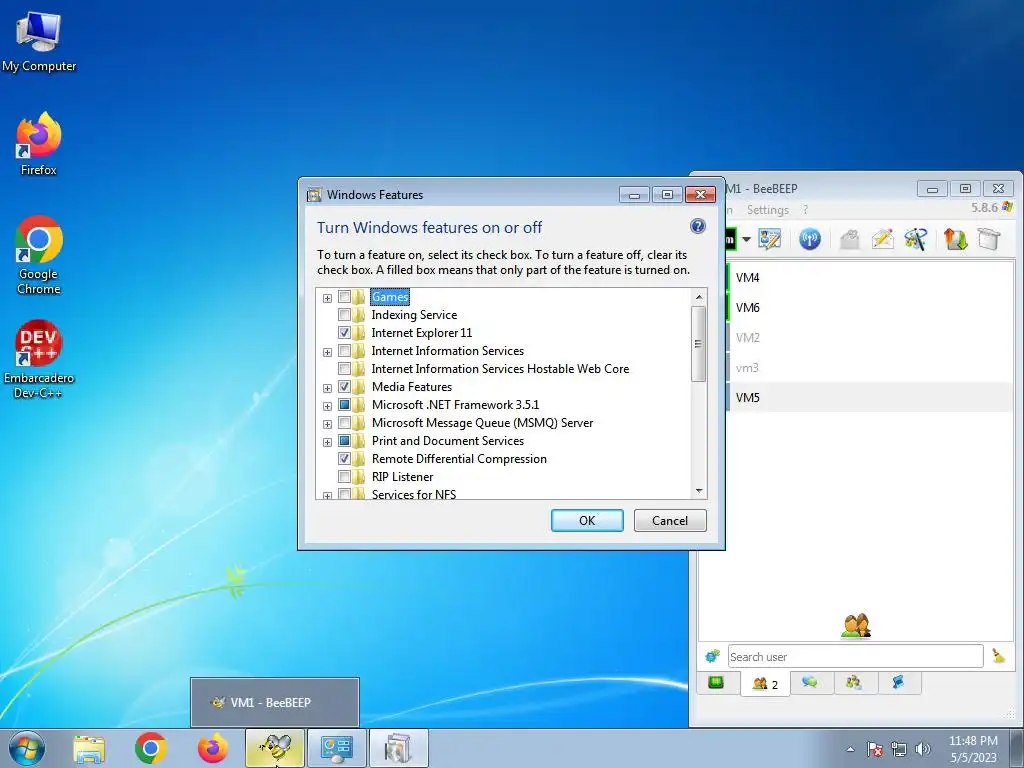Click Cancel in Windows Features
Screen dimensions: 1024x768
[x=670, y=520]
